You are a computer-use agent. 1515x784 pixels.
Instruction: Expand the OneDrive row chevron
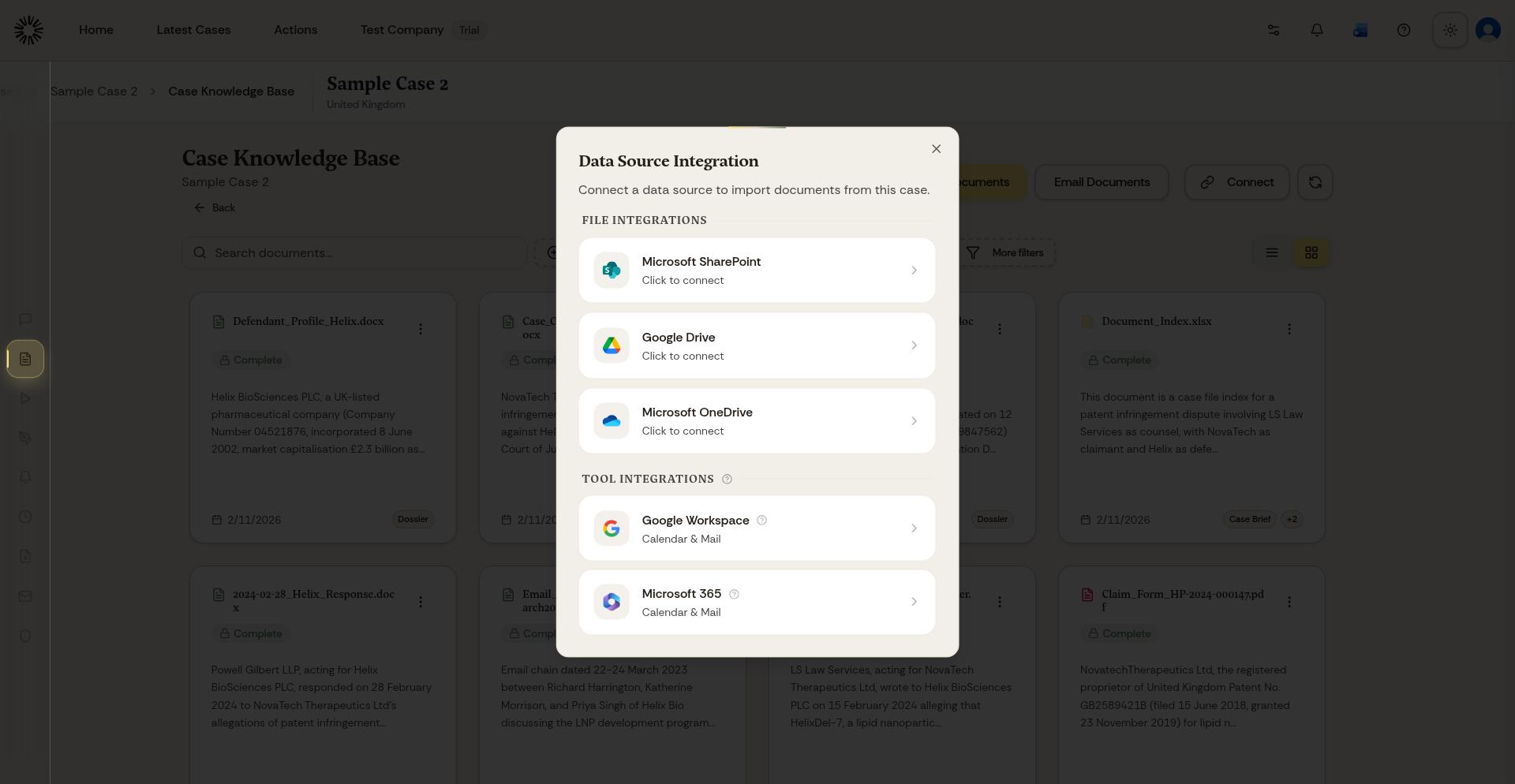(x=914, y=421)
